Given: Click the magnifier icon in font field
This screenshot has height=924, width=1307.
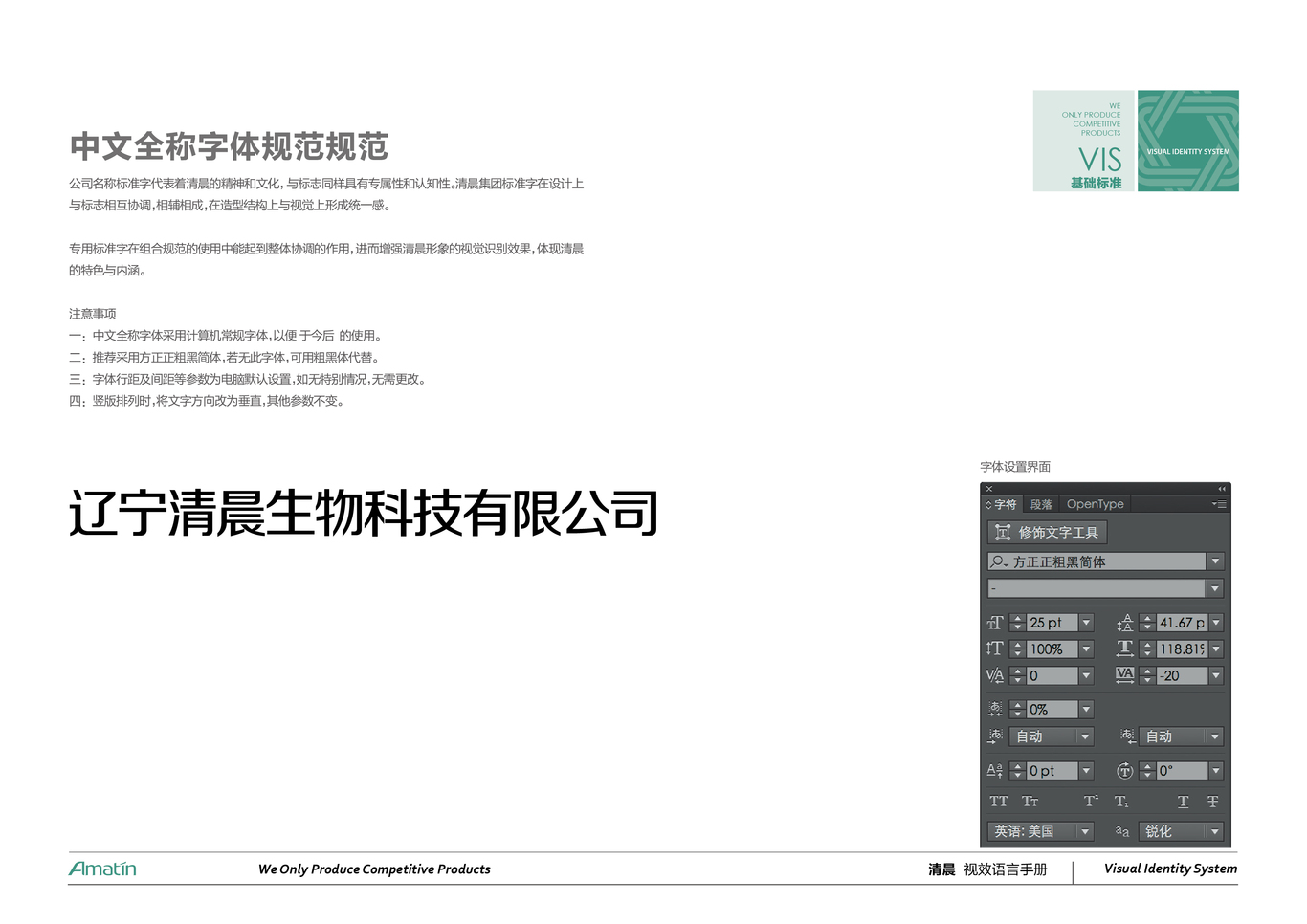Looking at the screenshot, I should (x=999, y=561).
